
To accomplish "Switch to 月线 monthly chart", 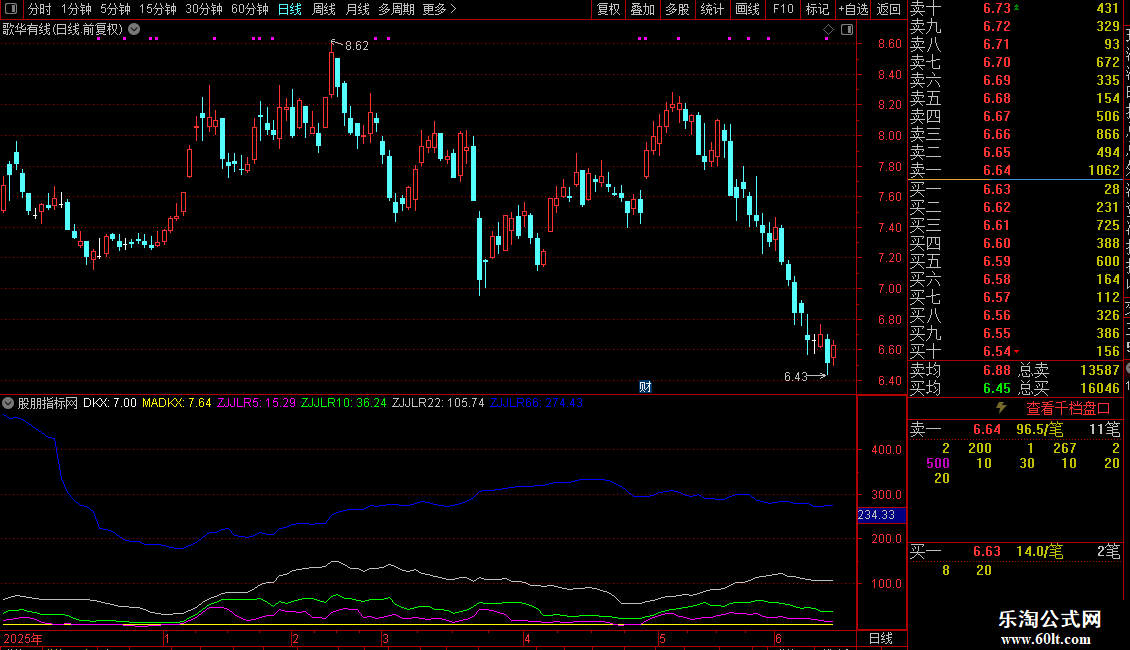I will (x=357, y=9).
